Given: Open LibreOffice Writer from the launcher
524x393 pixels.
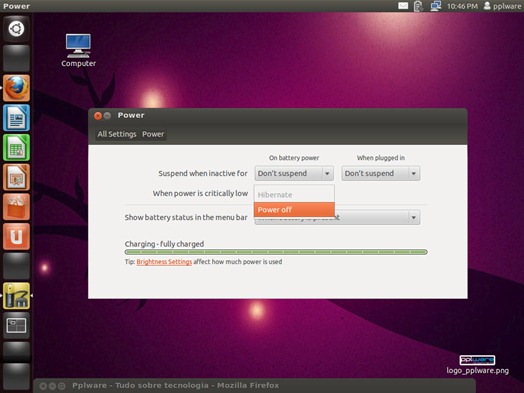Looking at the screenshot, I should click(x=16, y=118).
